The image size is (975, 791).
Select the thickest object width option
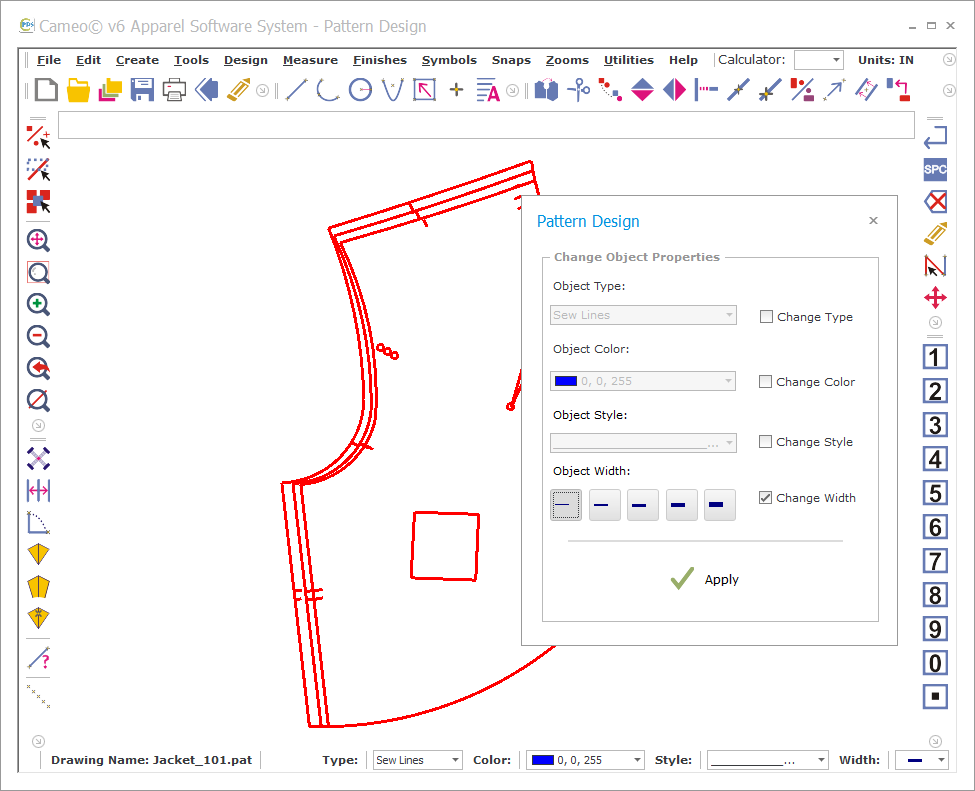click(x=719, y=504)
